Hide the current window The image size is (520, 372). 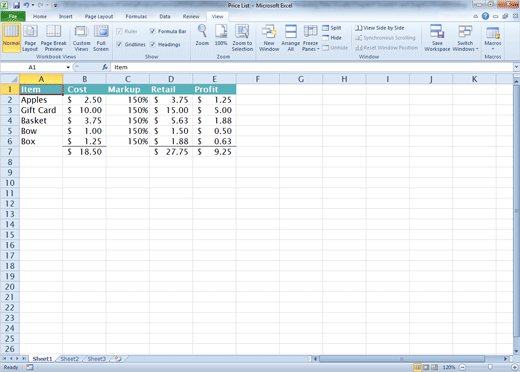(x=332, y=38)
